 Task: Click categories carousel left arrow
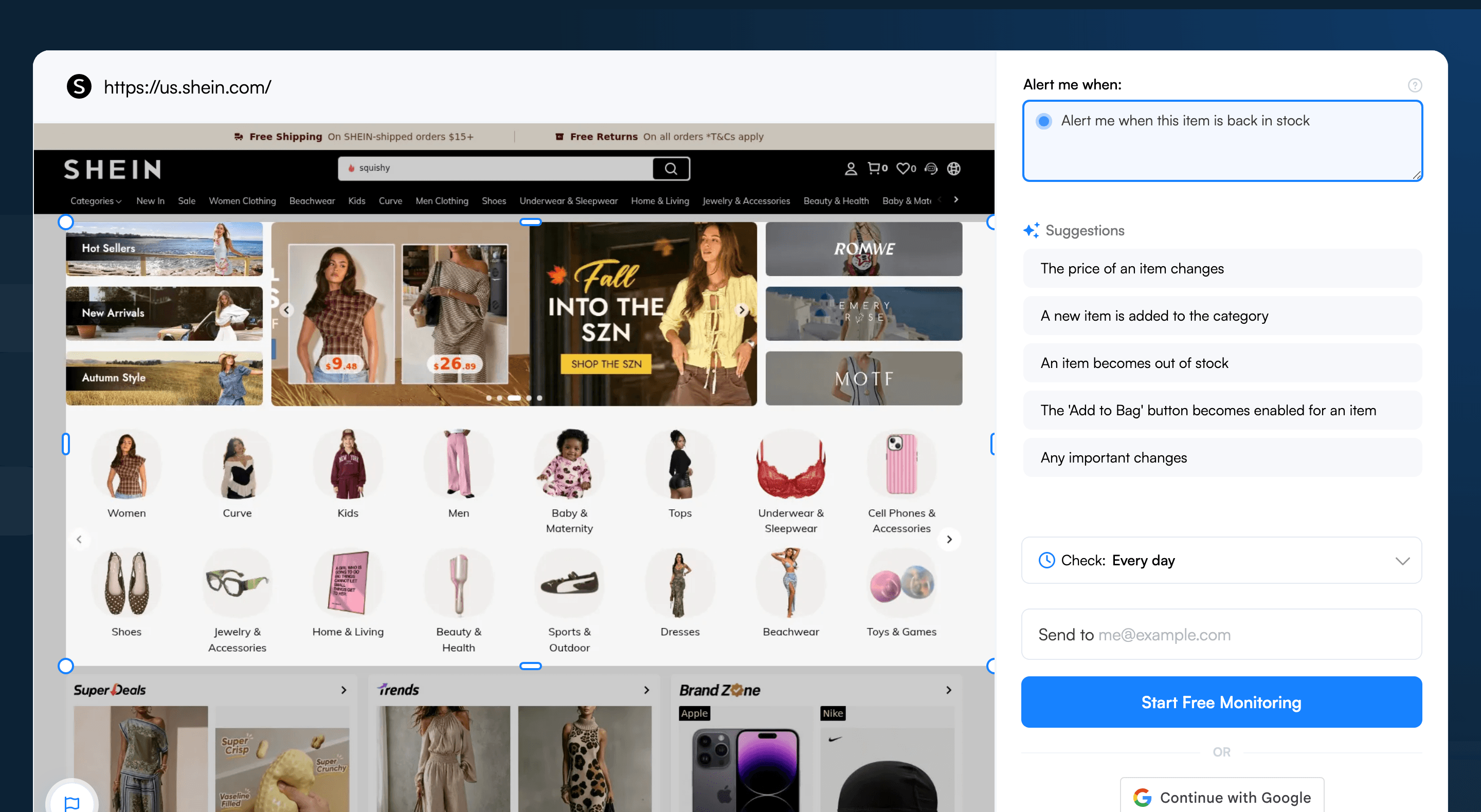[x=79, y=539]
